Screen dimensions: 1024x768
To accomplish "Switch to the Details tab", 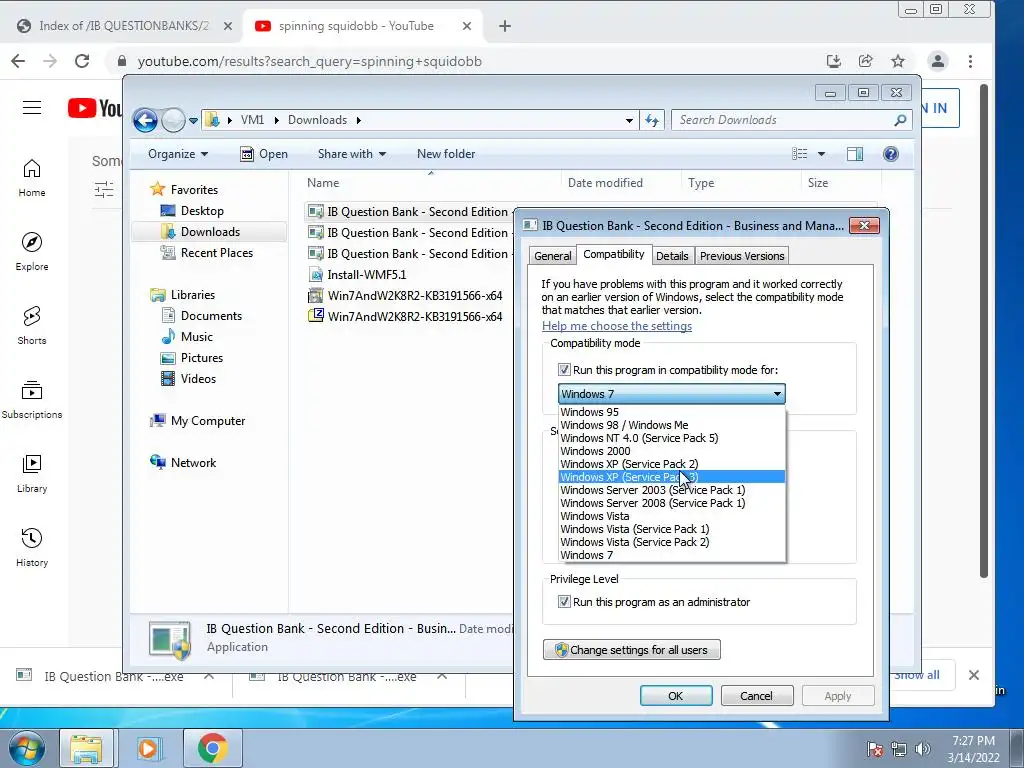I will point(672,256).
